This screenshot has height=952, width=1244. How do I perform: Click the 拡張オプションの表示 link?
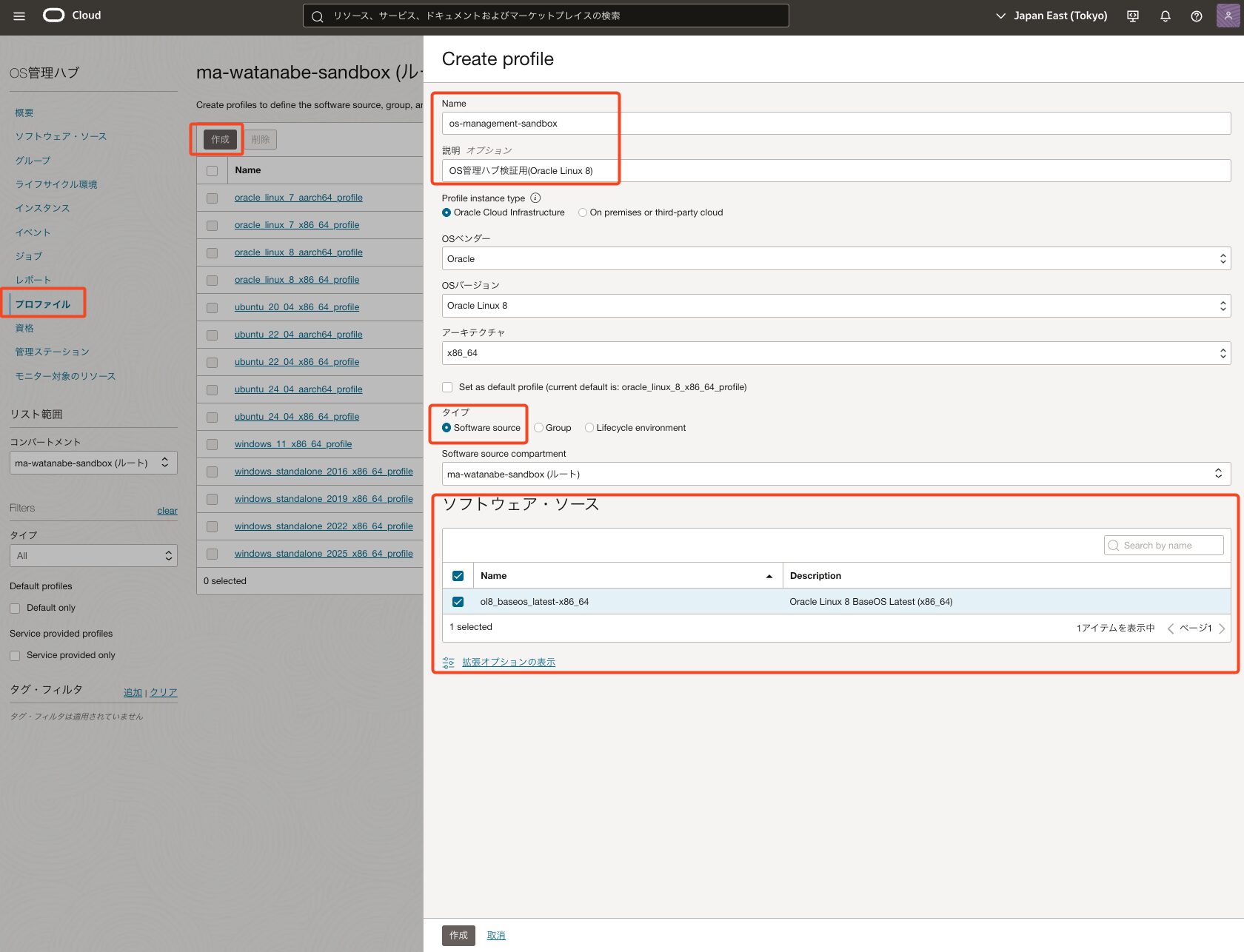[x=508, y=663]
